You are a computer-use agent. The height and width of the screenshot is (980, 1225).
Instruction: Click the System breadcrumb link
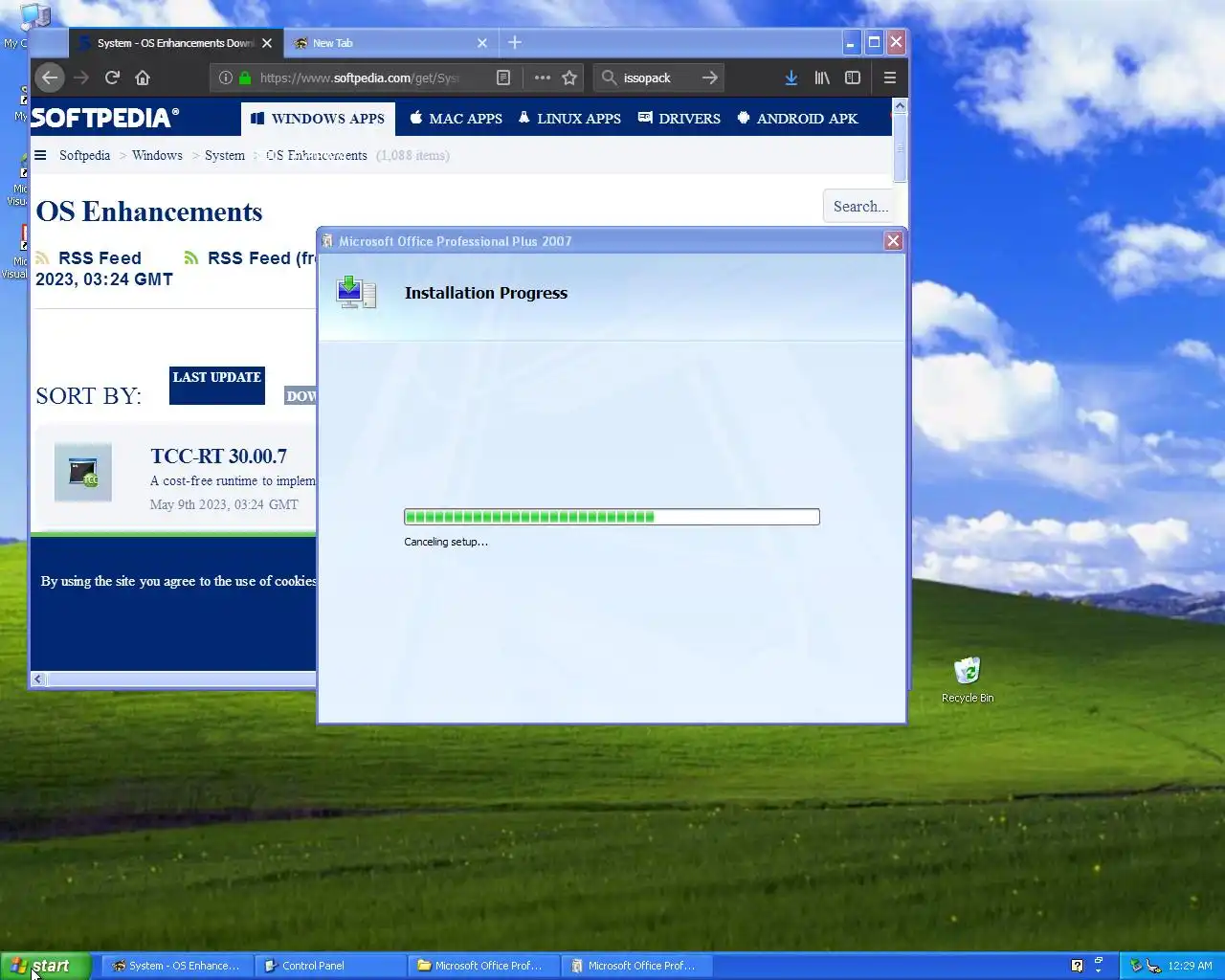click(x=225, y=155)
